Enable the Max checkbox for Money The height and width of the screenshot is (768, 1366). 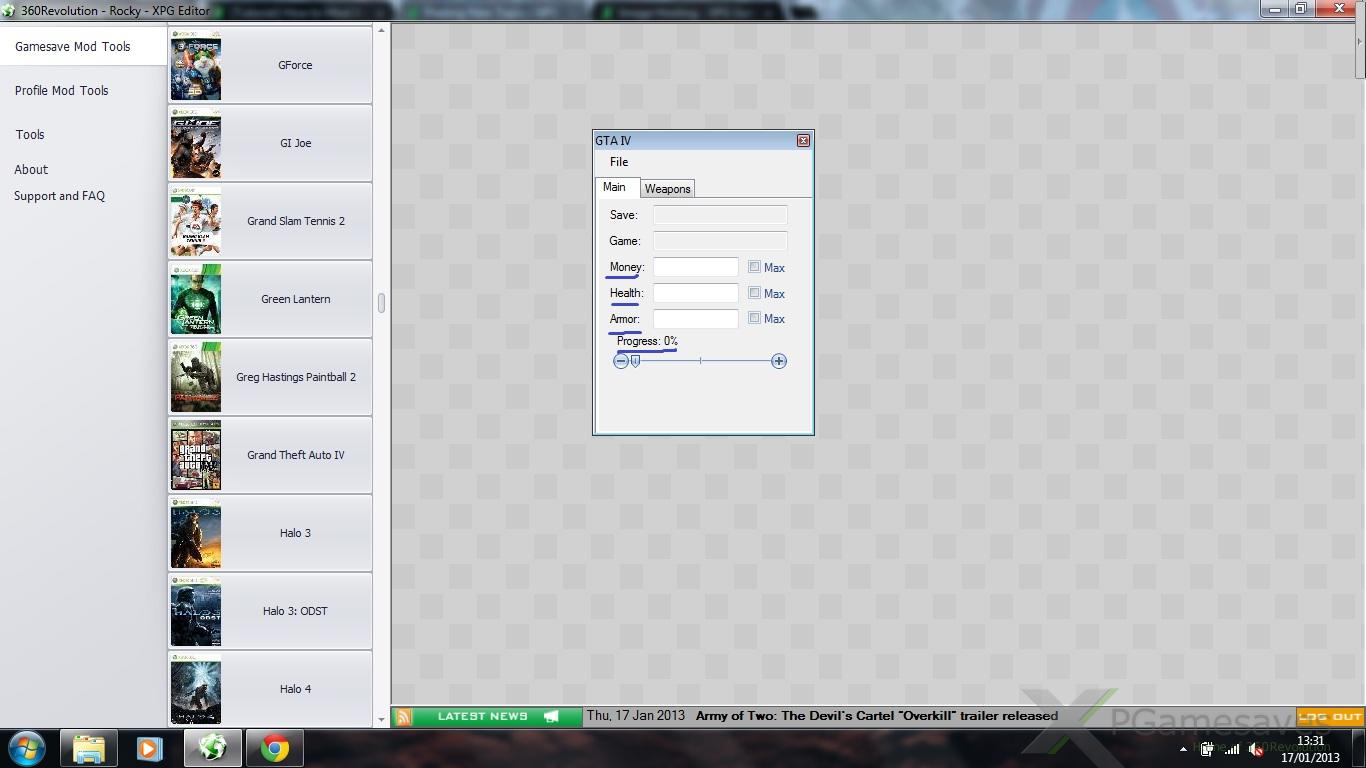[x=755, y=267]
